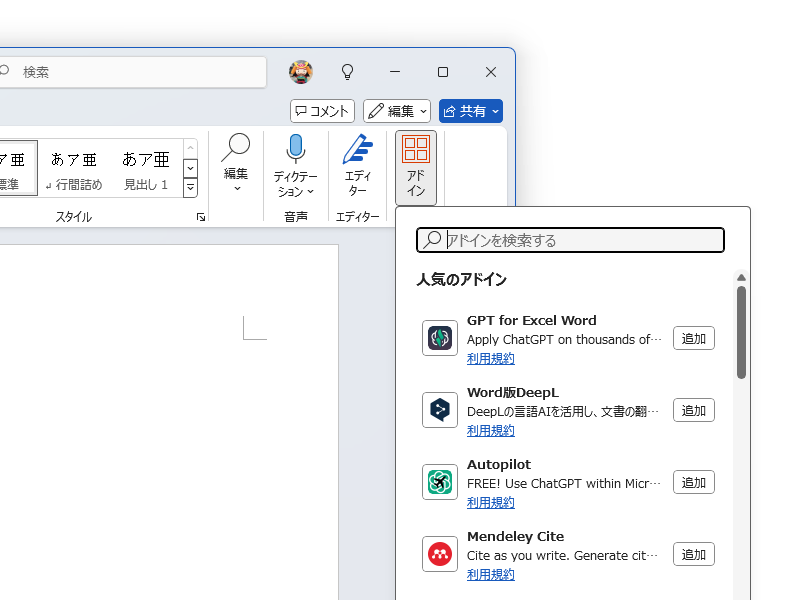
Task: Click the 共有 (Share) button
Action: (470, 111)
